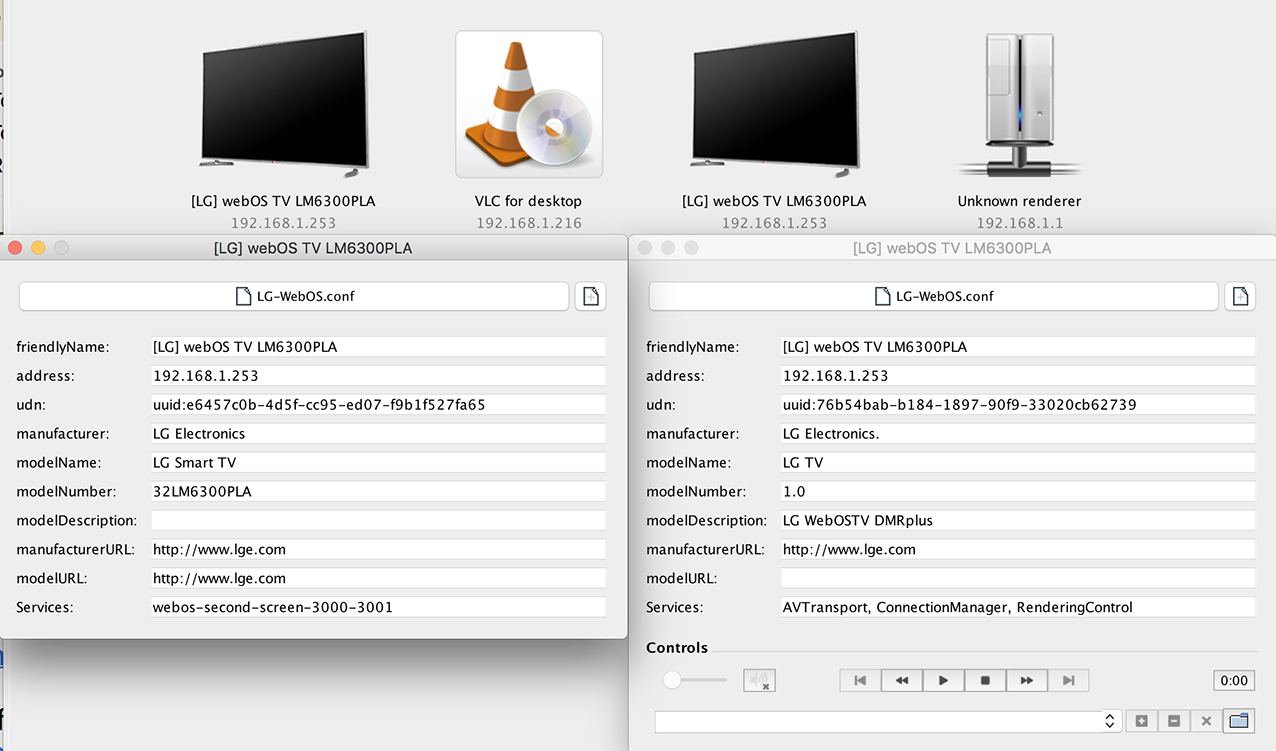Click the modelName value LG Smart TV
Viewport: 1276px width, 751px height.
point(378,463)
